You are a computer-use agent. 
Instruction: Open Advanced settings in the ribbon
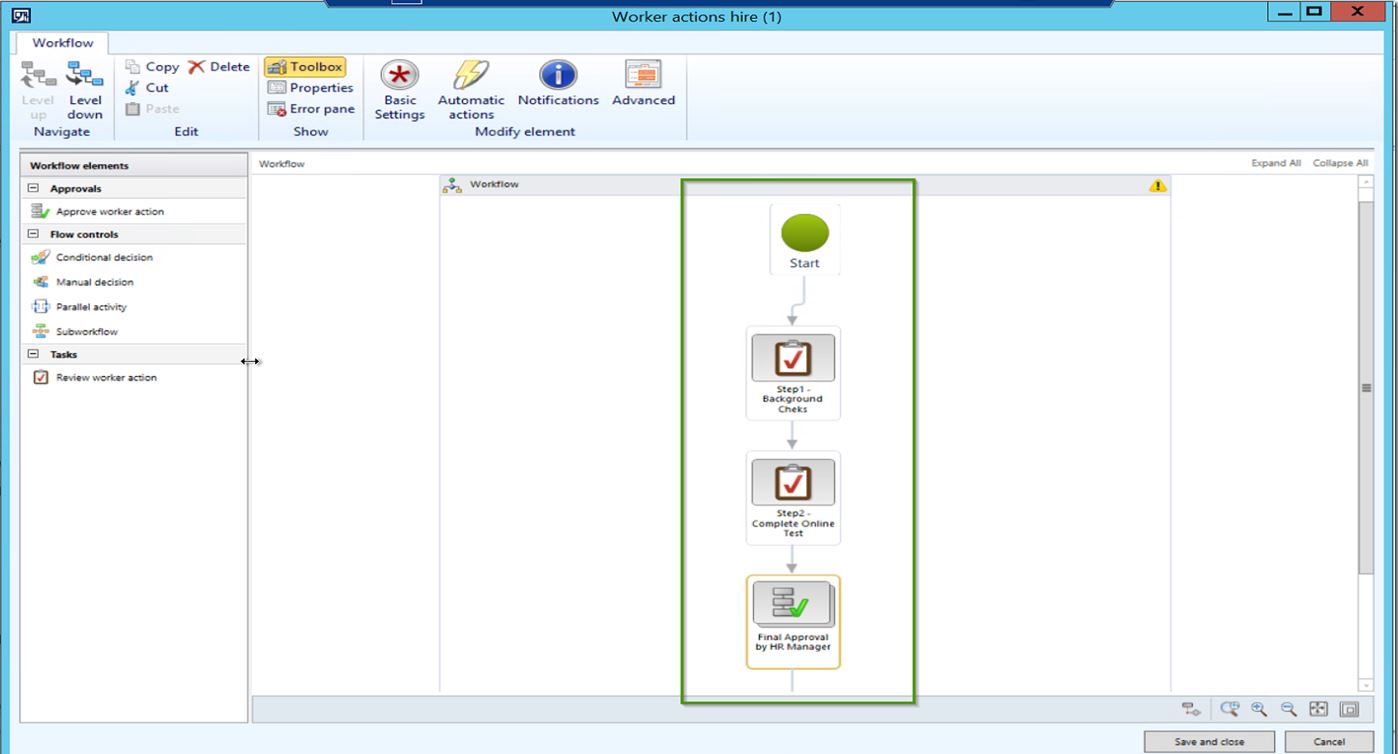coord(643,88)
